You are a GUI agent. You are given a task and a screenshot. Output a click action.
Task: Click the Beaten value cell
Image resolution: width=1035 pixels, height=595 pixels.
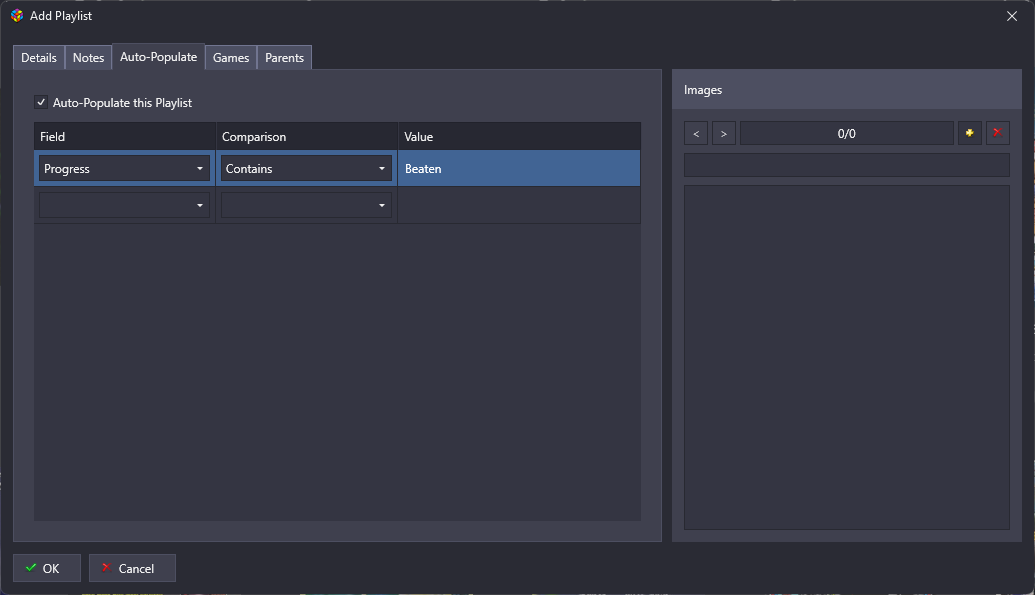tap(519, 168)
